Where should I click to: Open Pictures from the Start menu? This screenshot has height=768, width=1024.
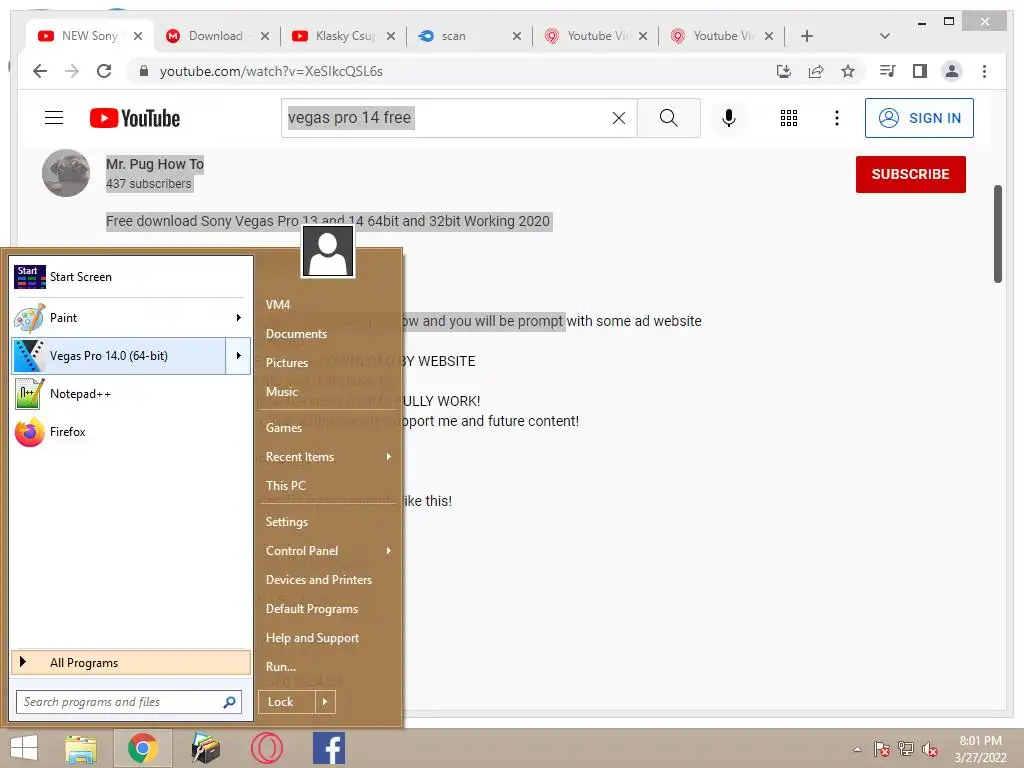point(287,362)
